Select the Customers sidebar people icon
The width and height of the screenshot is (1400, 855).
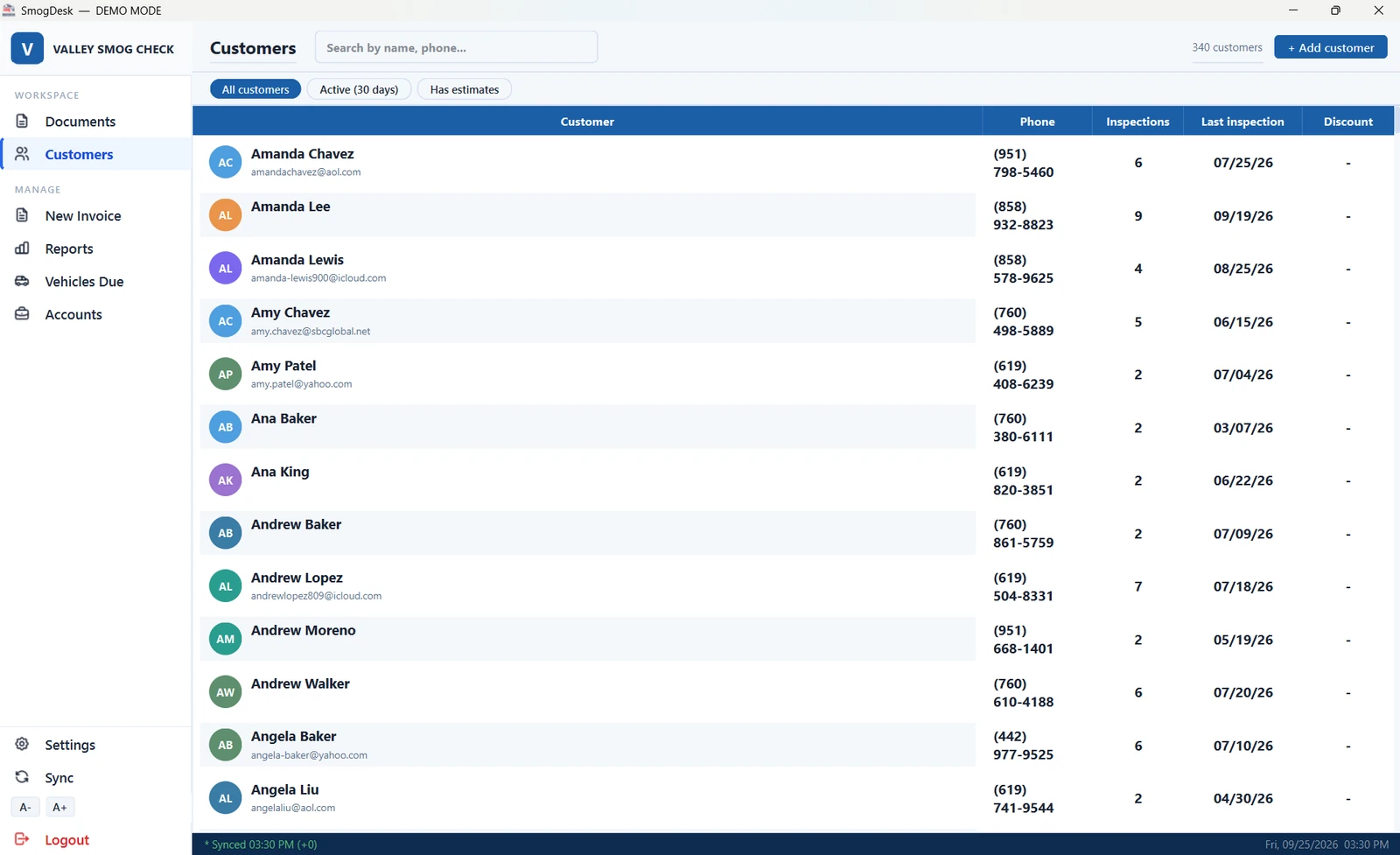(x=23, y=154)
